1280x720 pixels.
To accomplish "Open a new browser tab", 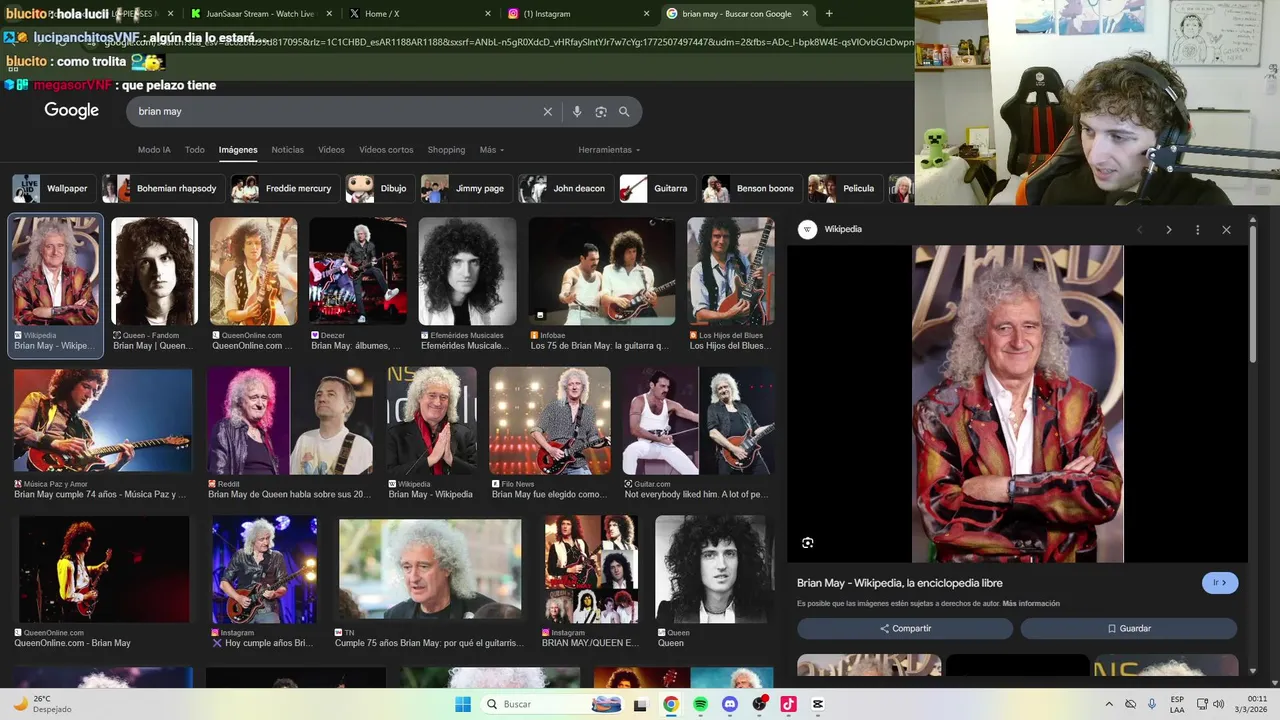I will click(x=828, y=14).
